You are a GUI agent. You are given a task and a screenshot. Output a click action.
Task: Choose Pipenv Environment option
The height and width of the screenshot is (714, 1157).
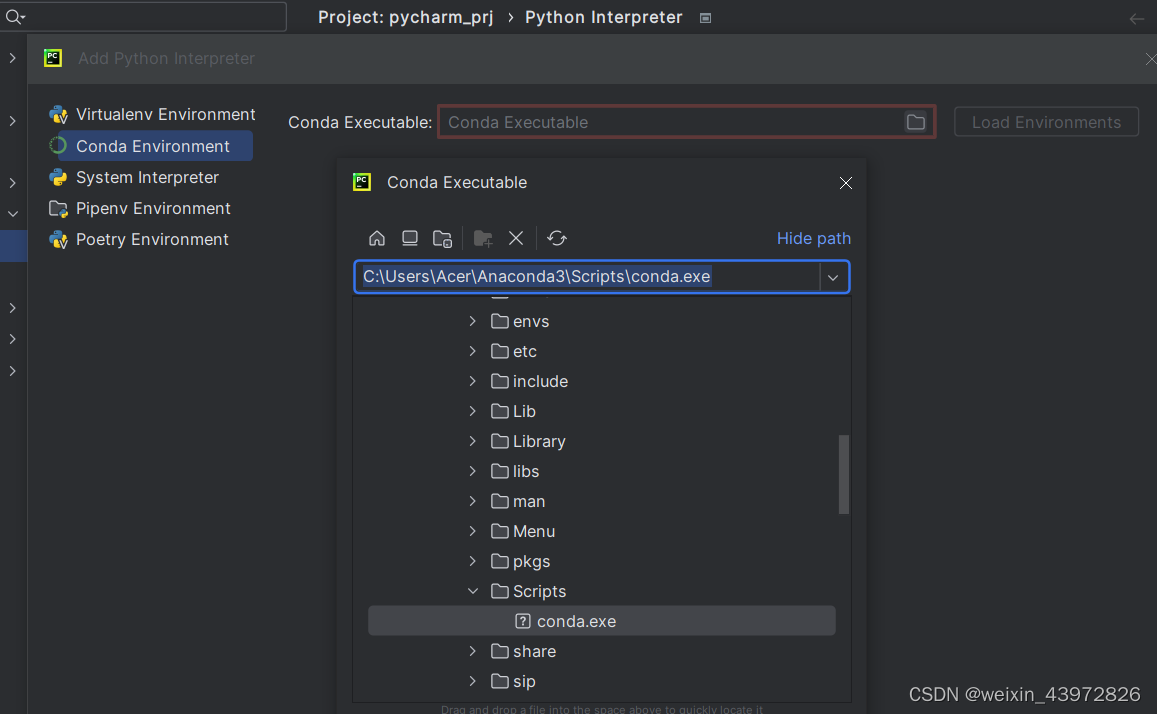[x=148, y=208]
